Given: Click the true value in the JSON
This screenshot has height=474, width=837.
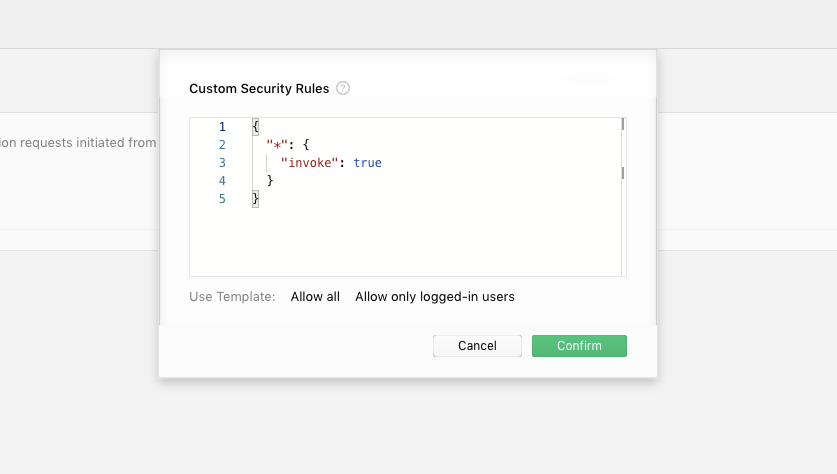Looking at the screenshot, I should (x=367, y=163).
